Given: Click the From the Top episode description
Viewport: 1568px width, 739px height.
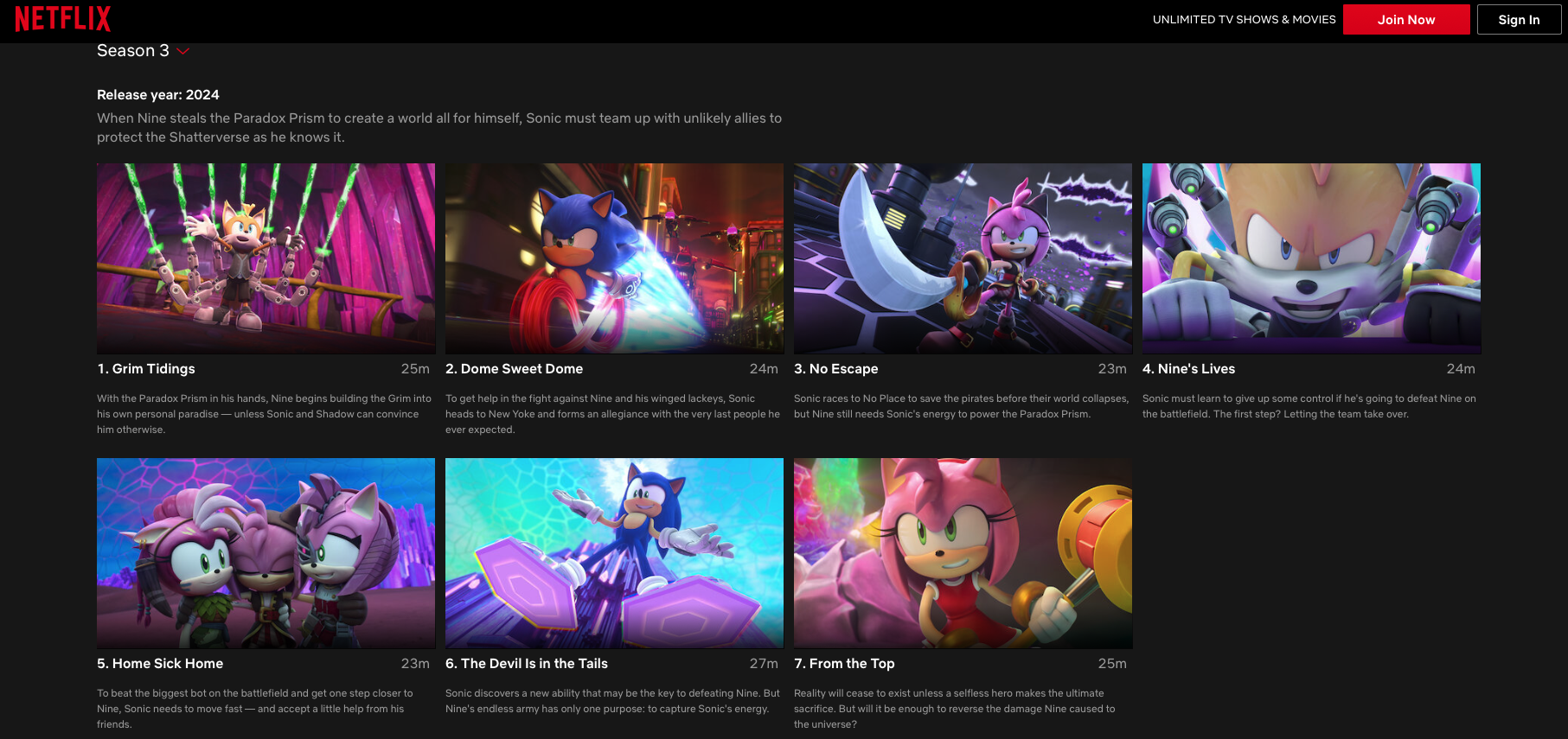Looking at the screenshot, I should coord(955,709).
